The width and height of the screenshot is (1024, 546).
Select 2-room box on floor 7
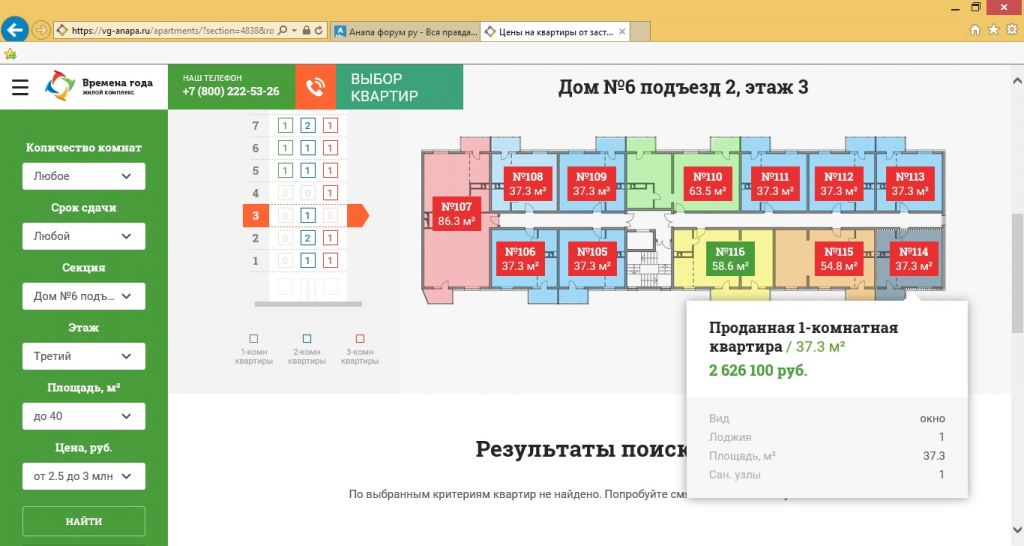[308, 125]
